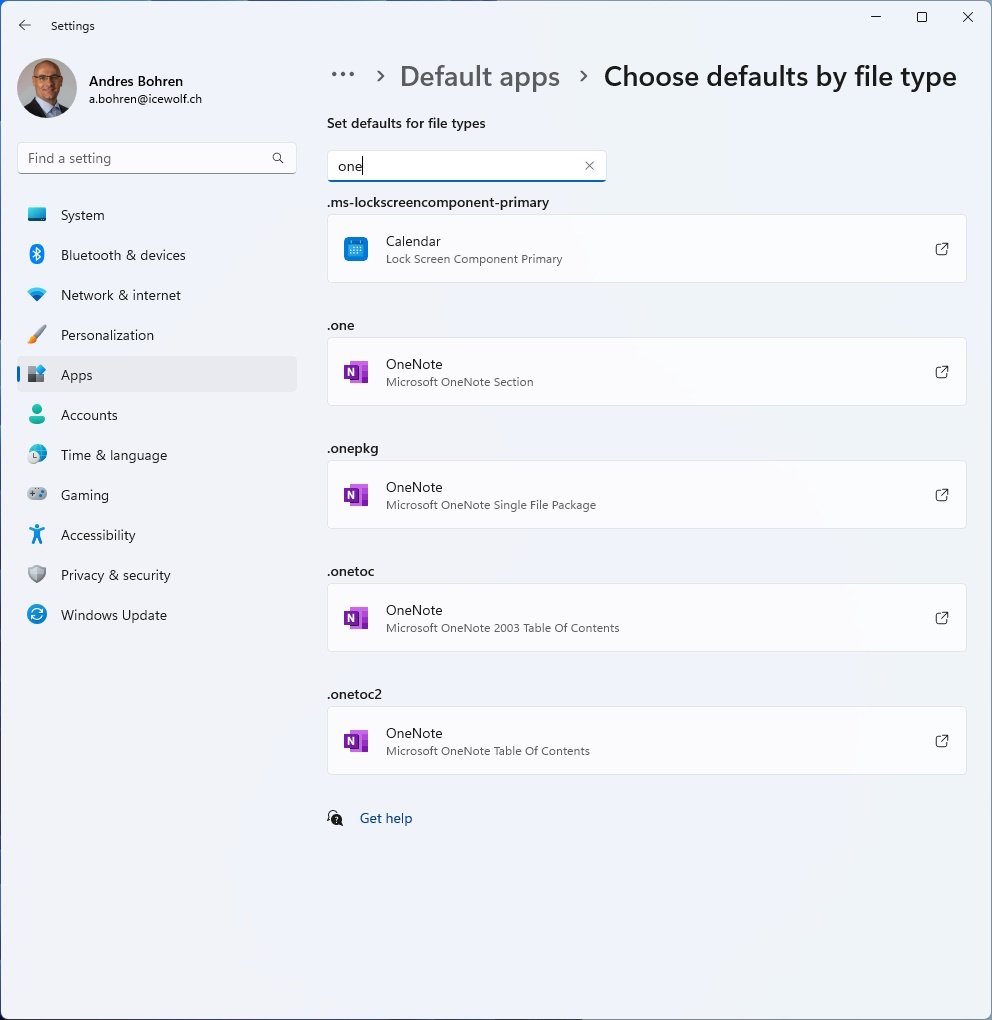Open Bluetooth & devices settings
Screen dimensions: 992x1020
157,255
